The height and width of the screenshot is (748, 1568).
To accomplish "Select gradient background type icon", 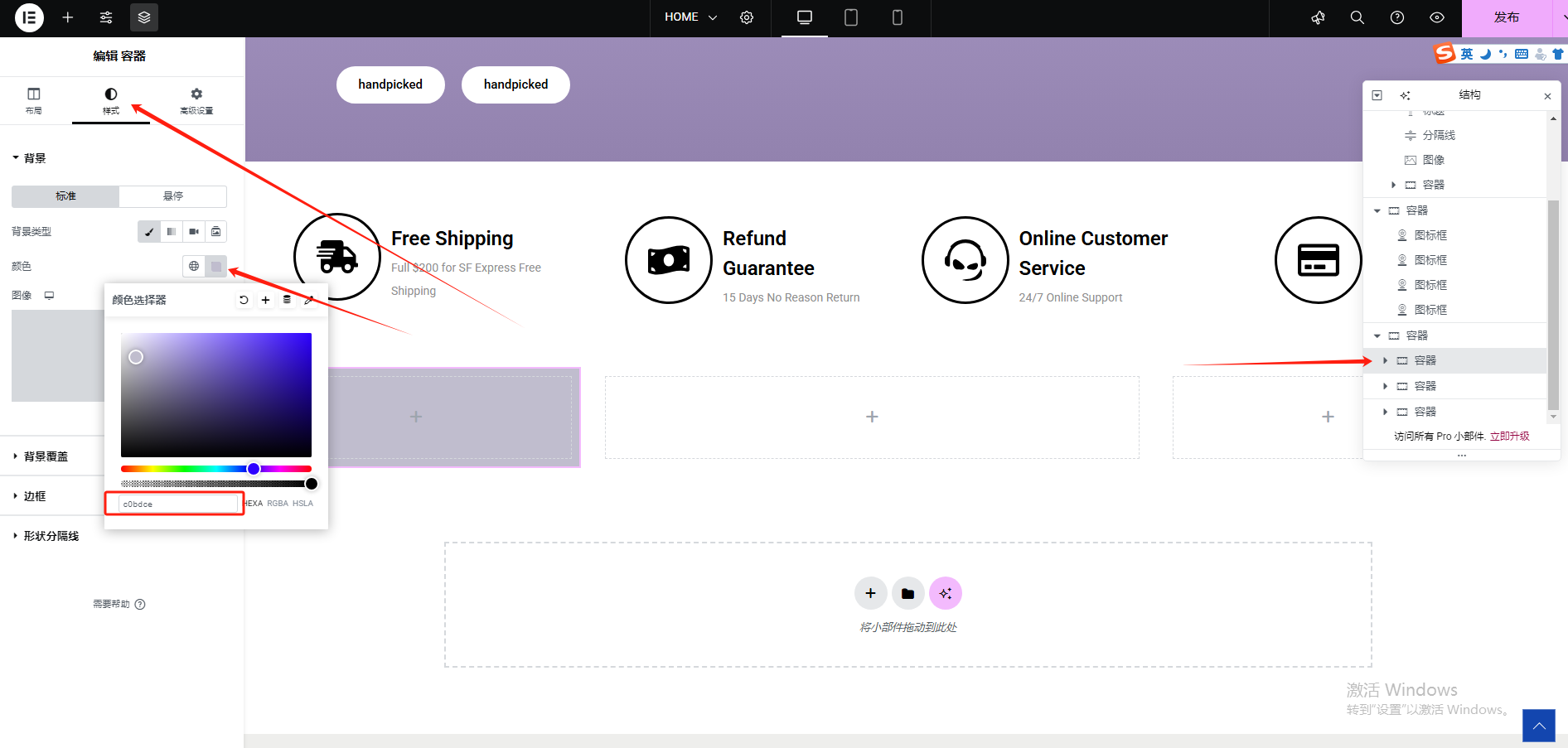I will [x=172, y=232].
